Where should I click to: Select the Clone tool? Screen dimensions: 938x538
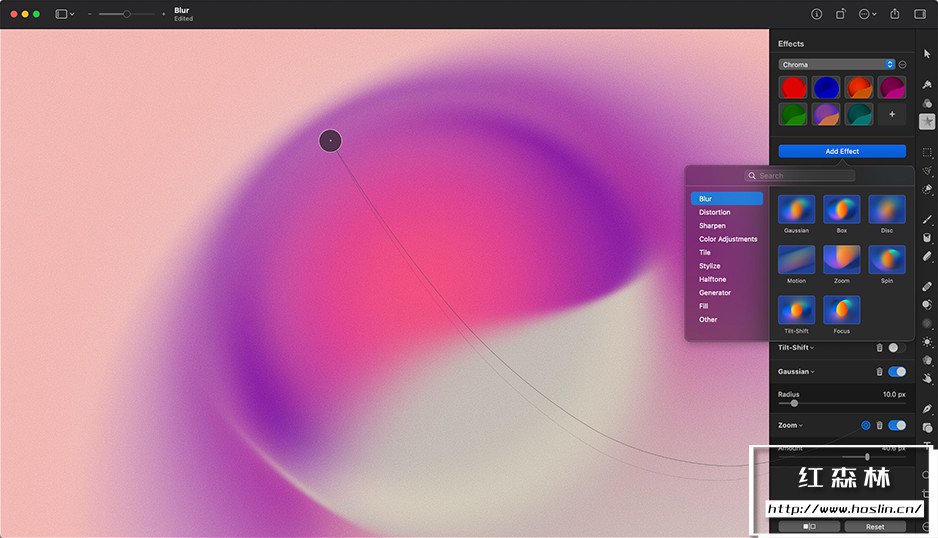pyautogui.click(x=927, y=305)
